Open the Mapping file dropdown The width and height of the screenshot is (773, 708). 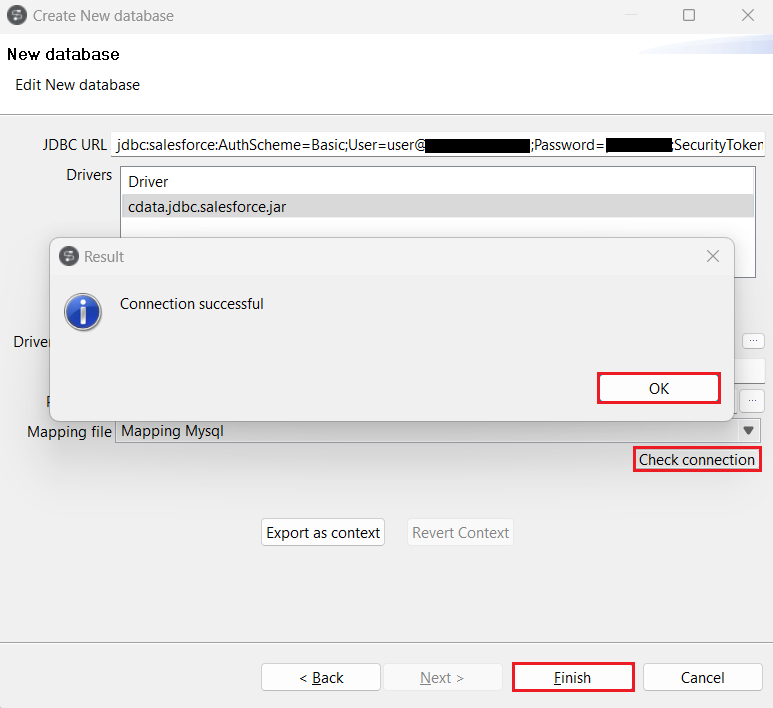point(747,431)
